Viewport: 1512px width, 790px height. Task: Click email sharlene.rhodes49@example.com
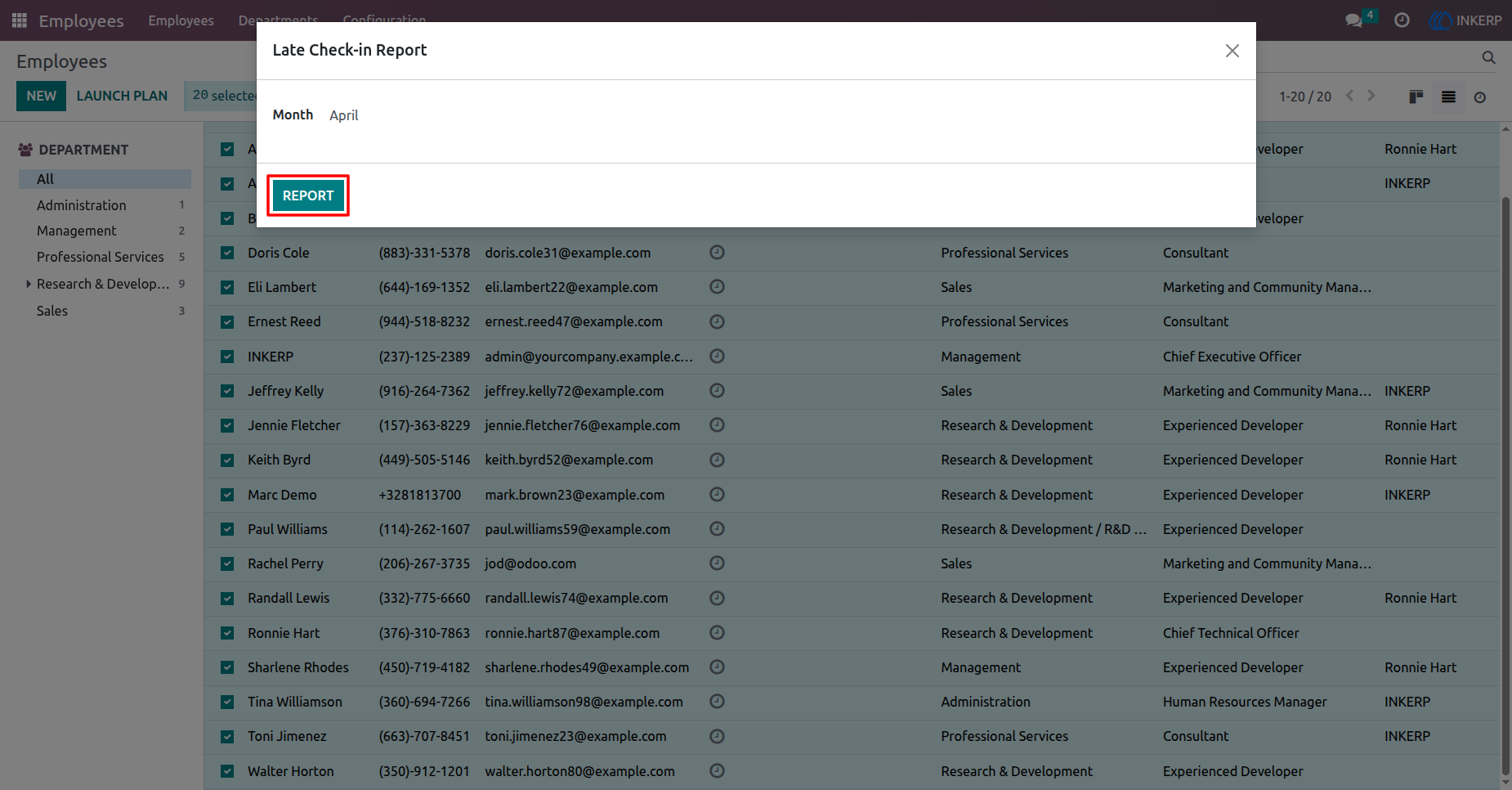pos(587,667)
